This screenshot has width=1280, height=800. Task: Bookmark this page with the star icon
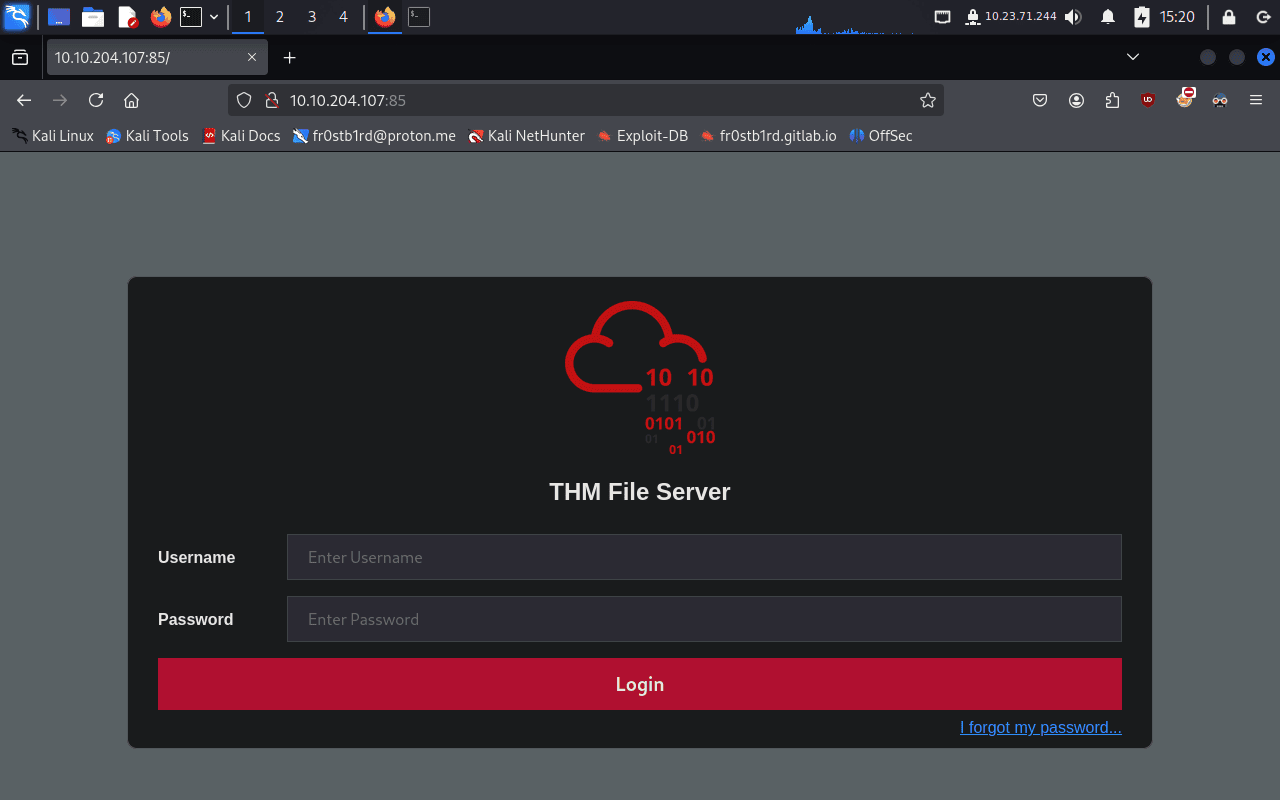(x=927, y=100)
